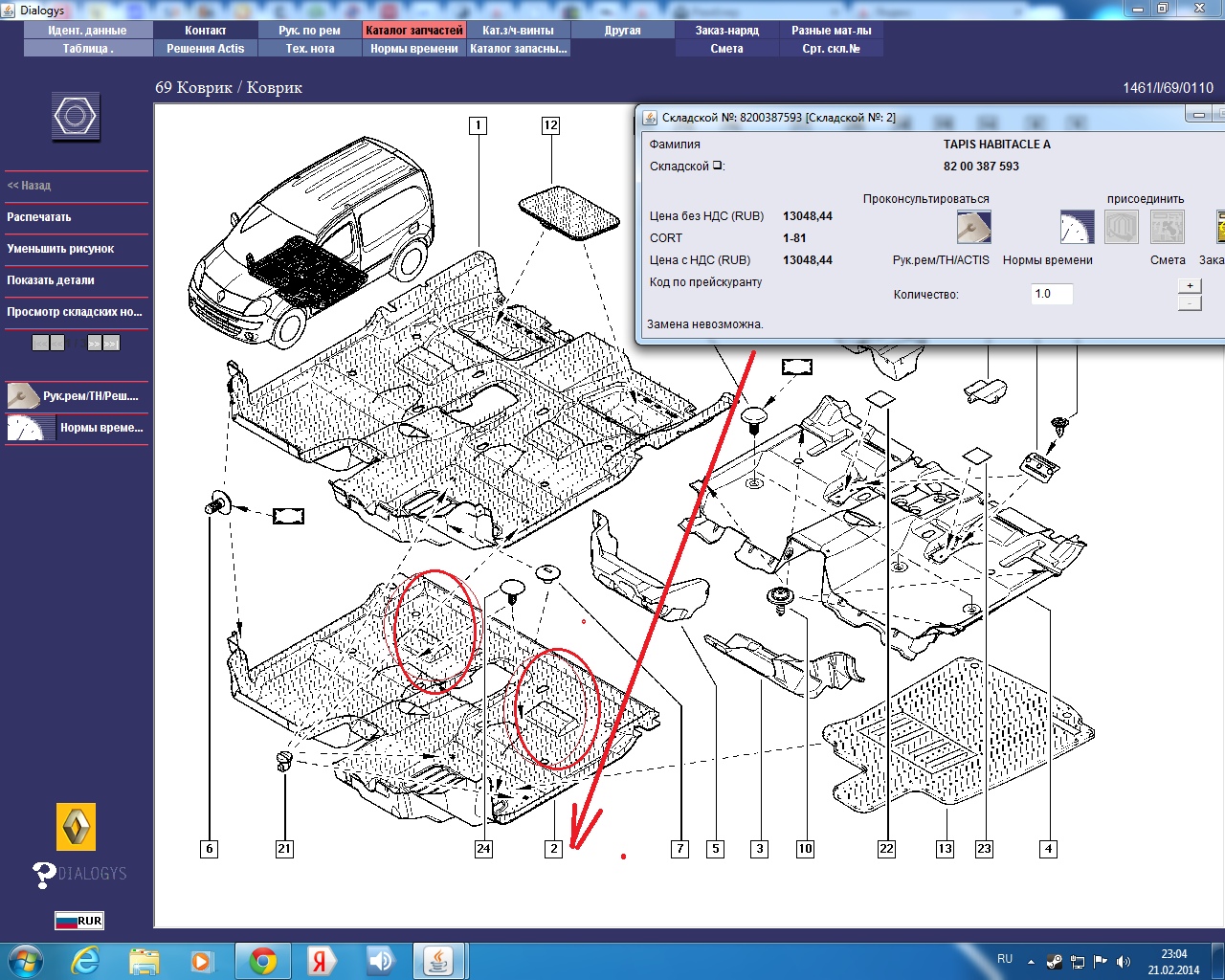Open Рук.рем/ТН/Реш... wrench entry in sidebar
The image size is (1225, 980).
point(77,395)
